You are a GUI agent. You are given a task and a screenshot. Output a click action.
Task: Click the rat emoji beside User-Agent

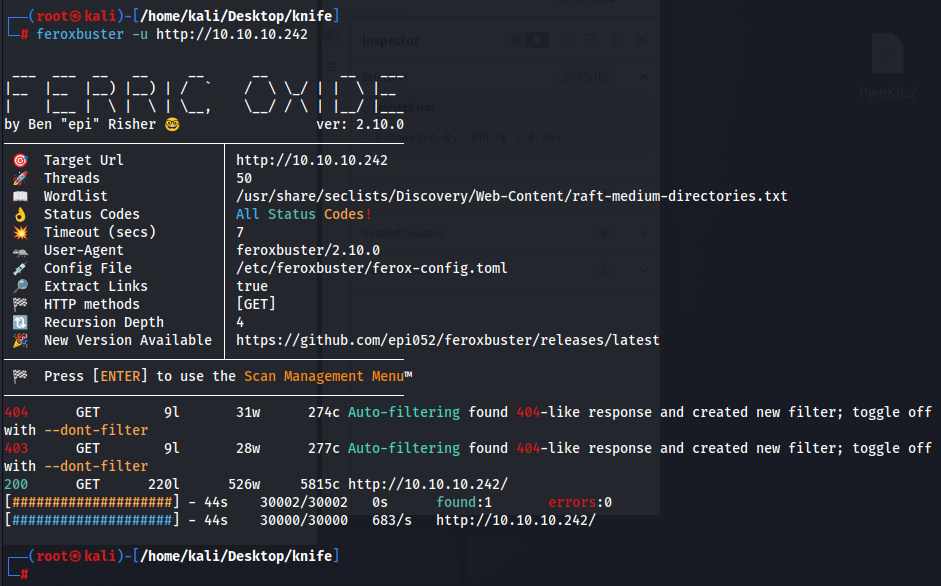(x=20, y=252)
